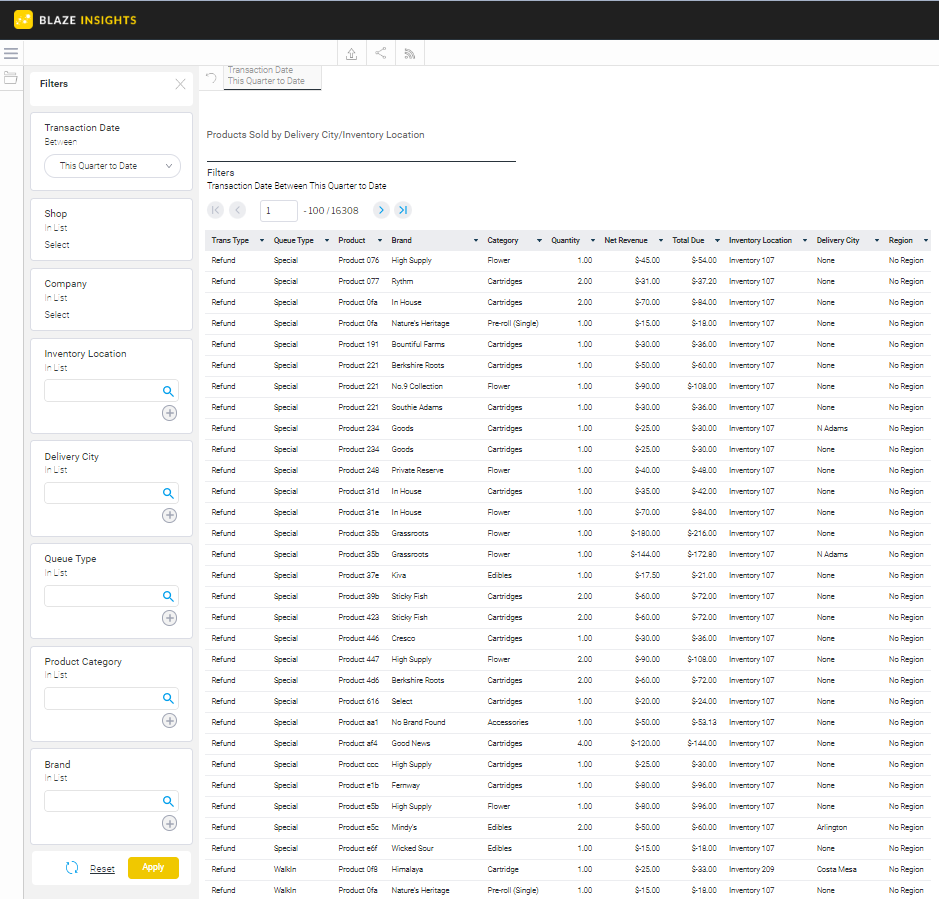
Task: Search Delivery City filter values
Action: tap(168, 494)
